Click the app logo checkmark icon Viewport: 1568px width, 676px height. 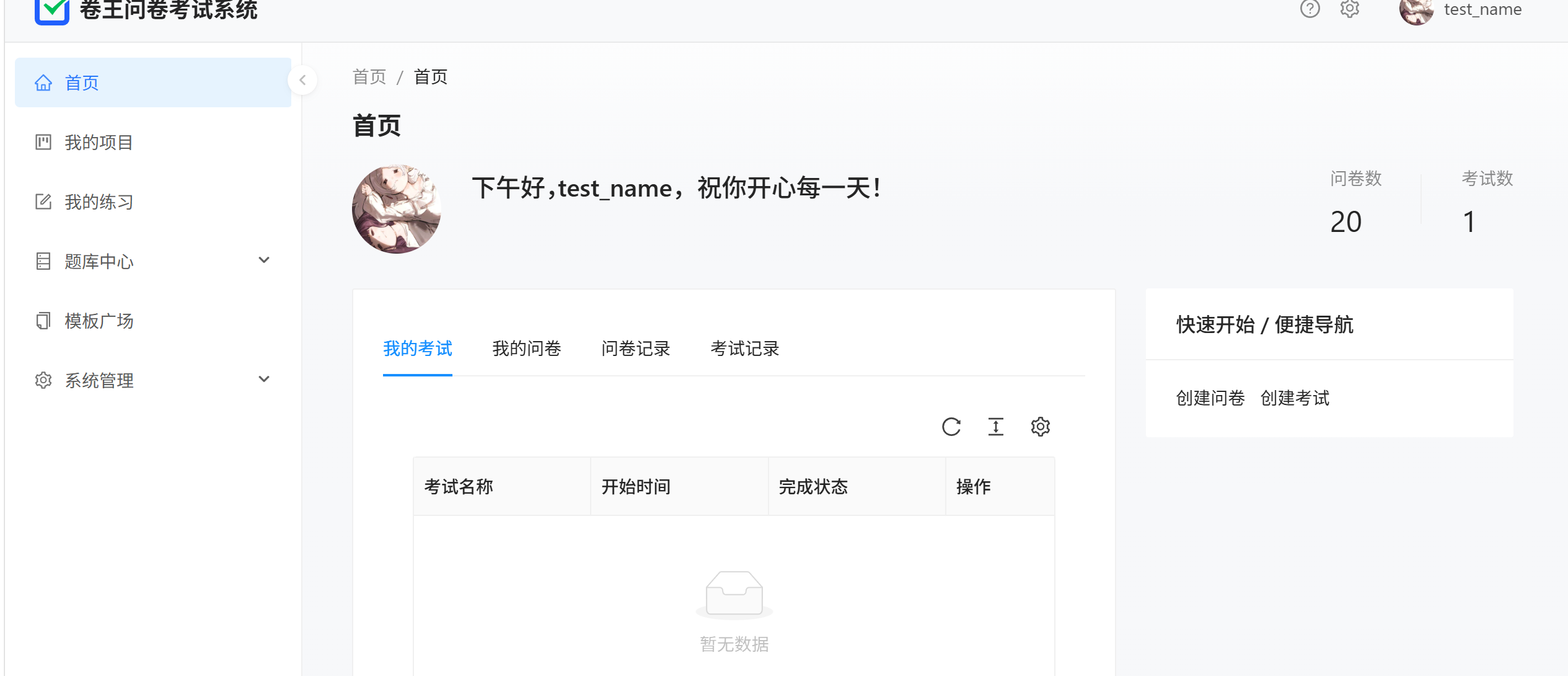(x=52, y=11)
